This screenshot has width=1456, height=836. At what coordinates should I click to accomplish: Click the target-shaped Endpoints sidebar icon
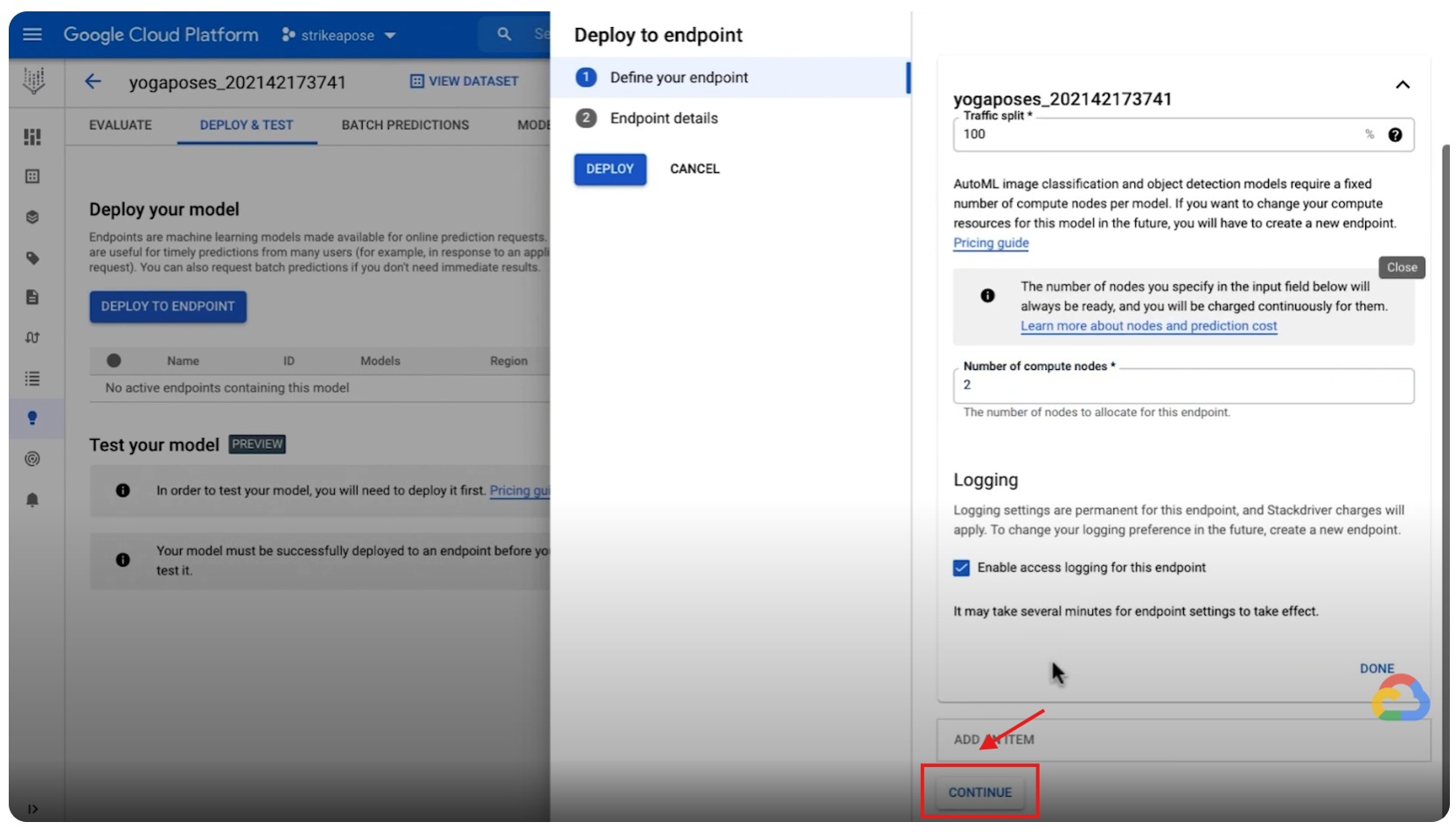(x=32, y=459)
